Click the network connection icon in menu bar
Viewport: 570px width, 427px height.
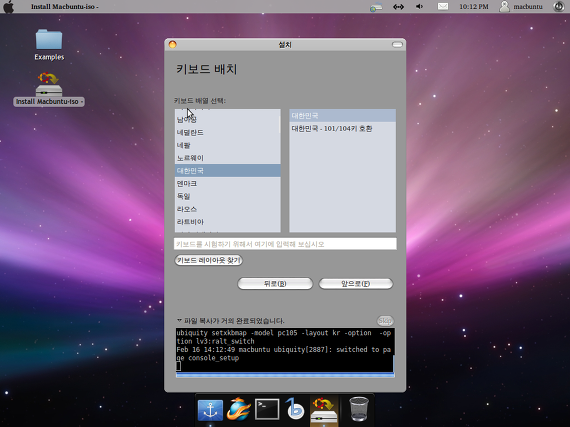tap(376, 7)
